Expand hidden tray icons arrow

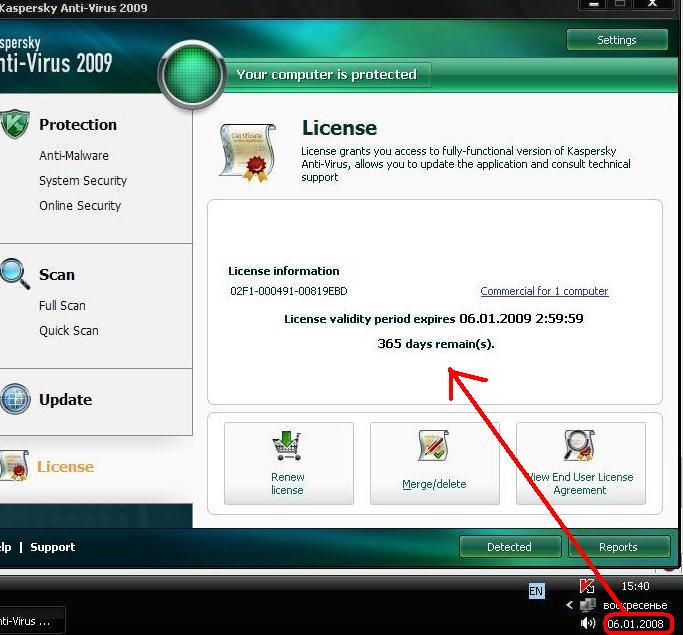click(569, 605)
